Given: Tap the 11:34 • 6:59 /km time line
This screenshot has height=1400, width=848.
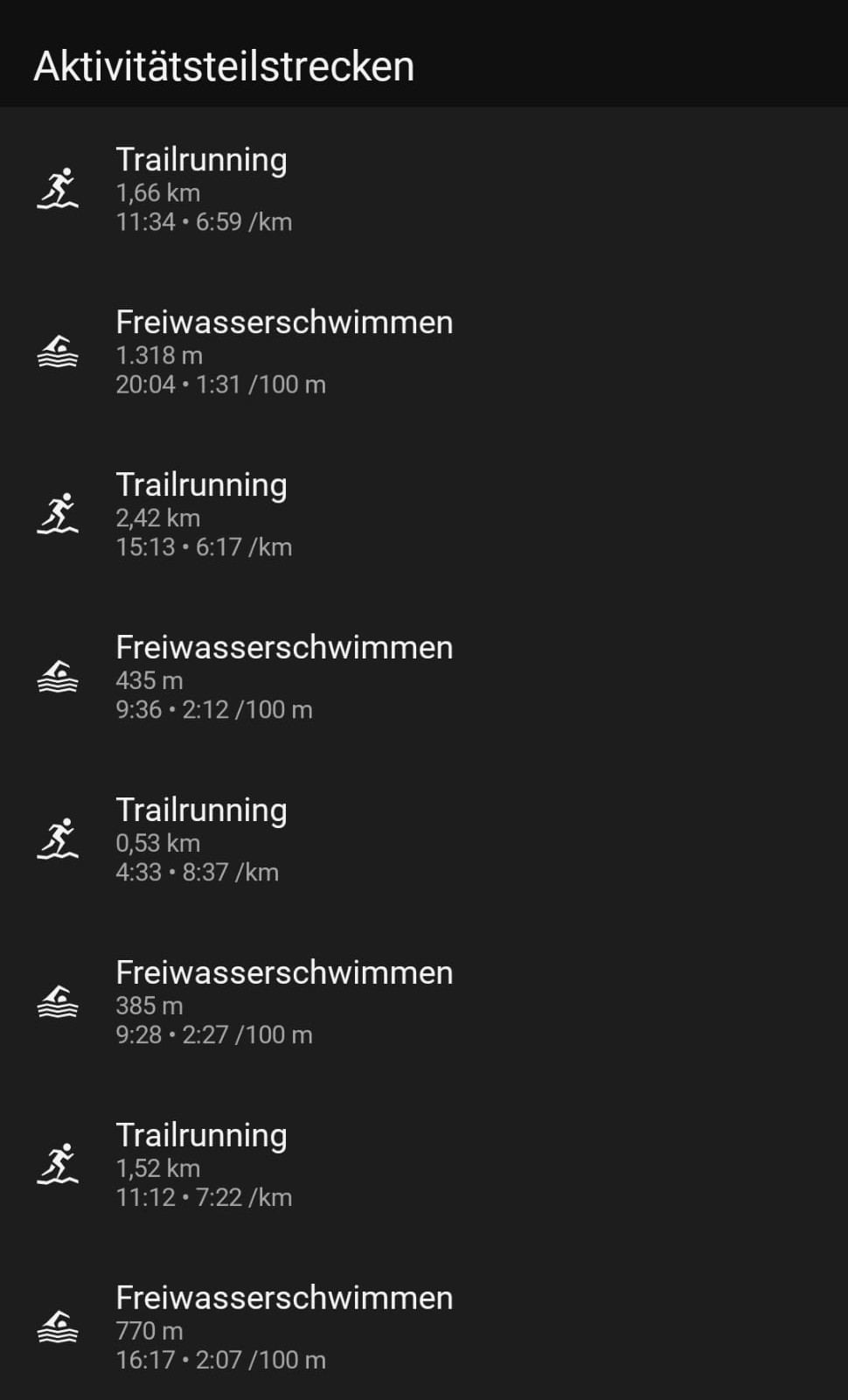Looking at the screenshot, I should point(204,221).
